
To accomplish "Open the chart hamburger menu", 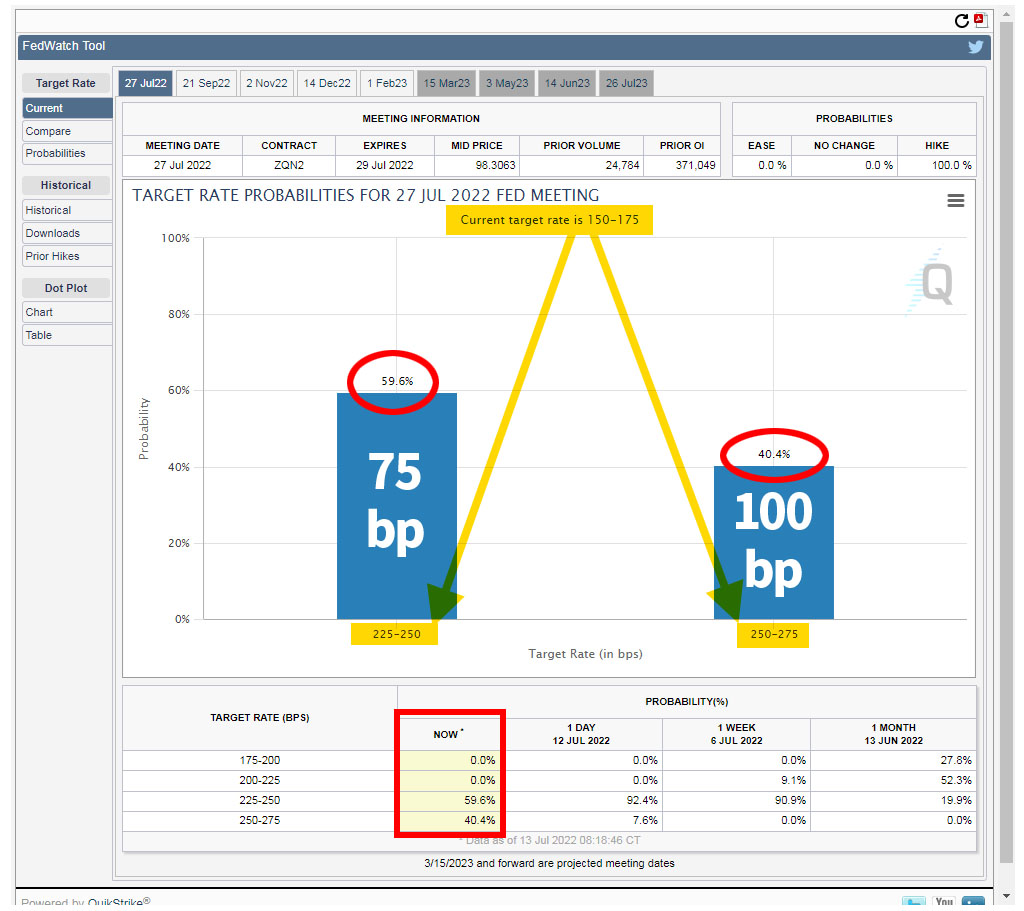I will pyautogui.click(x=955, y=201).
